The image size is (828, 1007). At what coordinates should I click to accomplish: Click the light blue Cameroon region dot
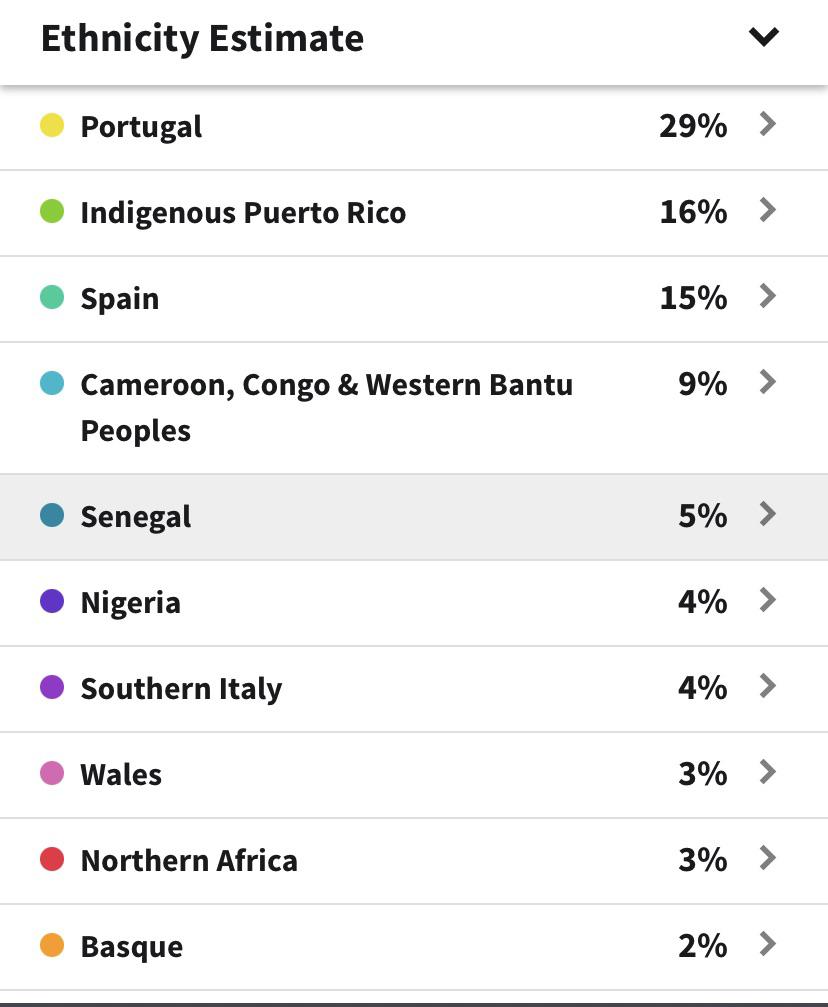pos(54,383)
